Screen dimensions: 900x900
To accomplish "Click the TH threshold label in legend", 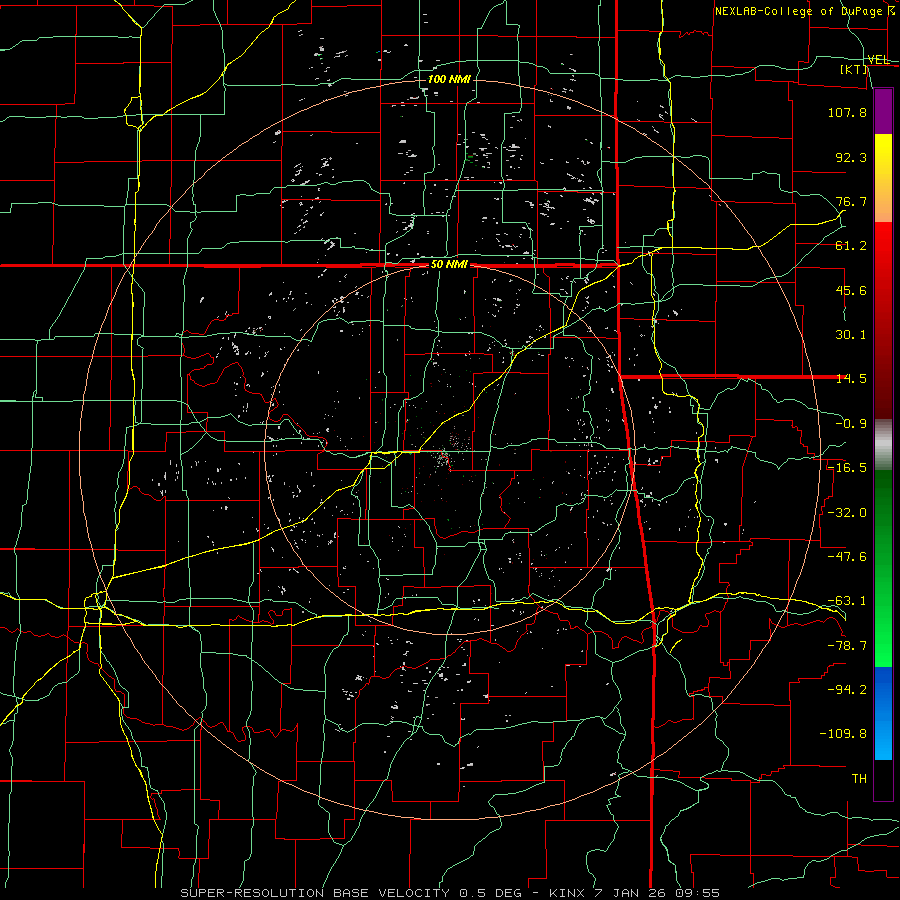I will tap(859, 778).
